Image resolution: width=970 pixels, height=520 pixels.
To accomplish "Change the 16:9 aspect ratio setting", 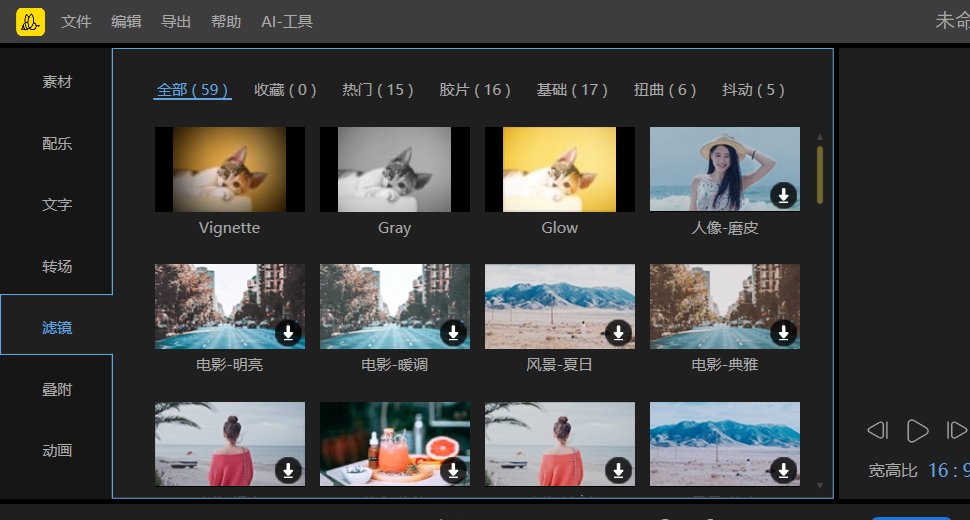I will (947, 470).
